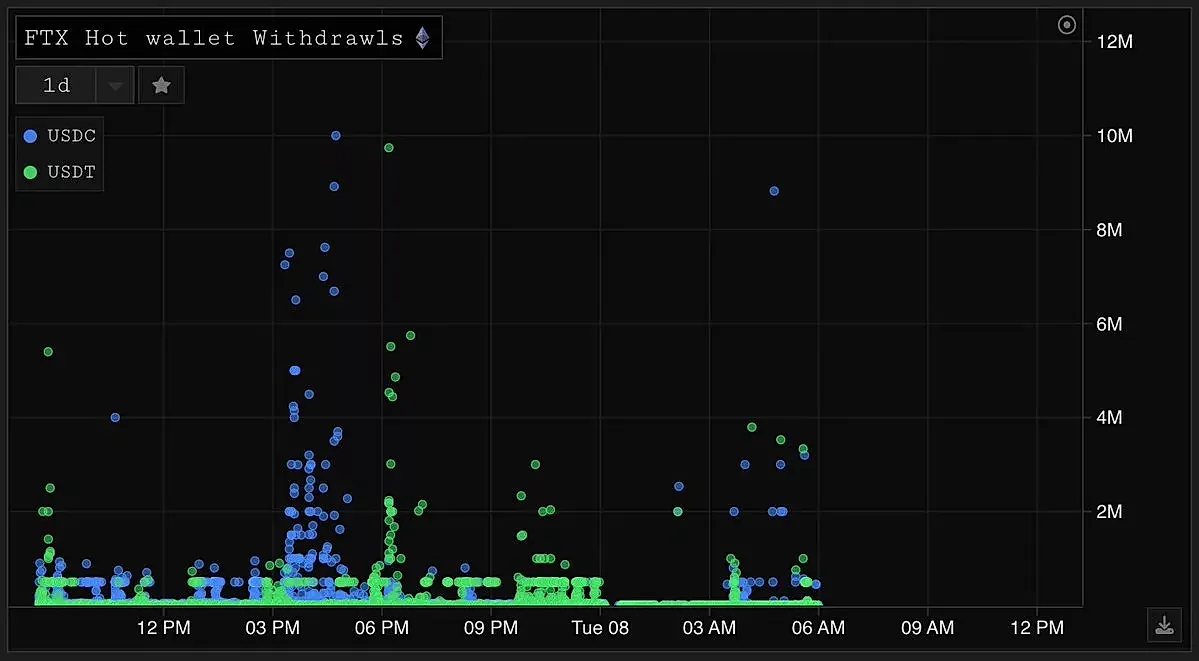1199x661 pixels.
Task: Click the 03 PM x-axis label
Action: (273, 628)
